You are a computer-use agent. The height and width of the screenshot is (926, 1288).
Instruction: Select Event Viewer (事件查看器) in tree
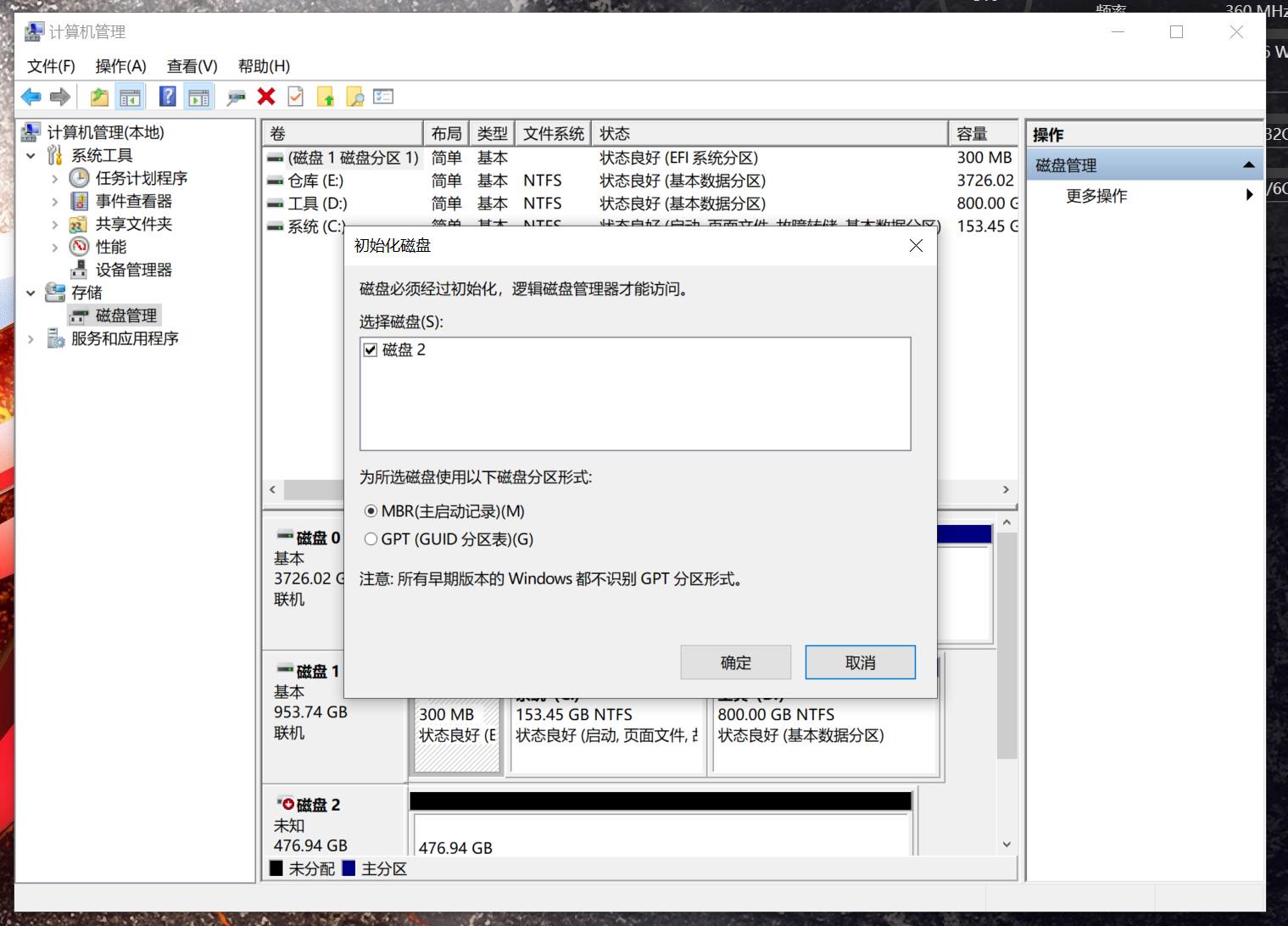click(133, 201)
